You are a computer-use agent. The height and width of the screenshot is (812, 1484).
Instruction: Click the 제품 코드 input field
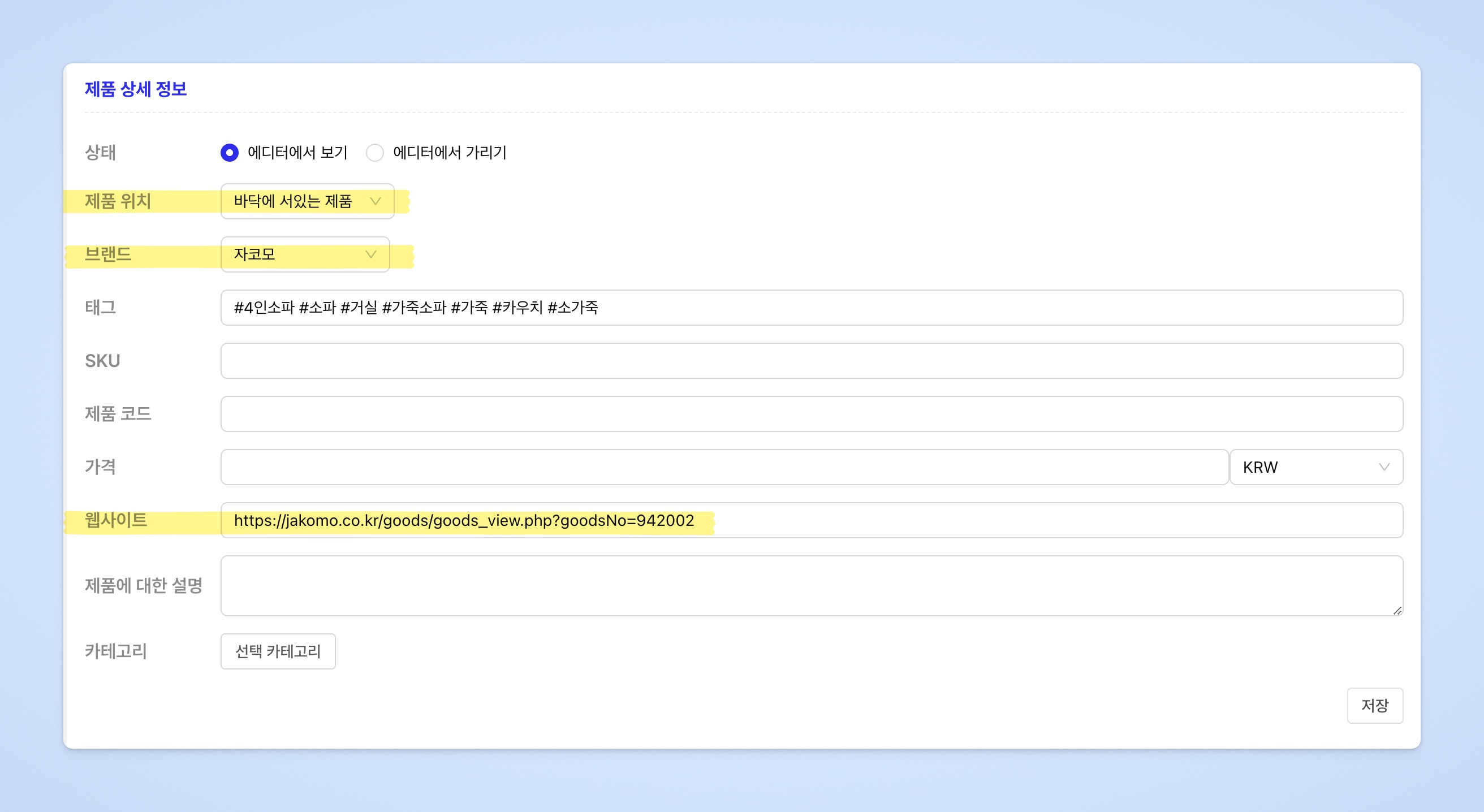(x=811, y=413)
